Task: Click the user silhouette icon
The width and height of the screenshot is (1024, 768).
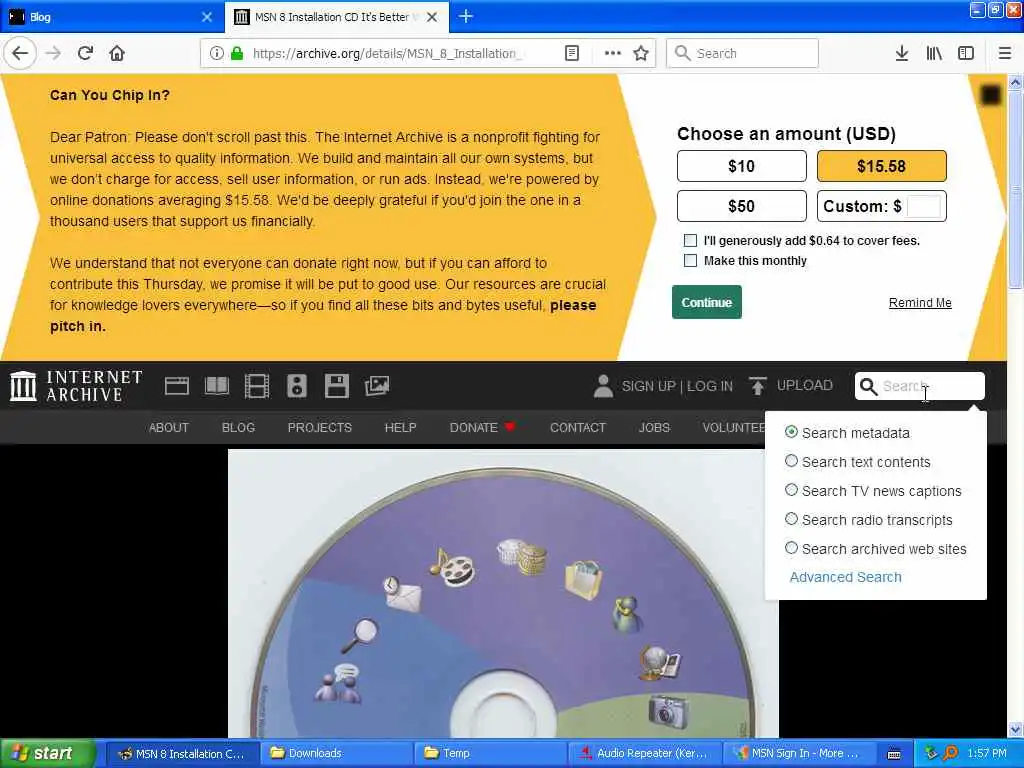Action: 603,386
